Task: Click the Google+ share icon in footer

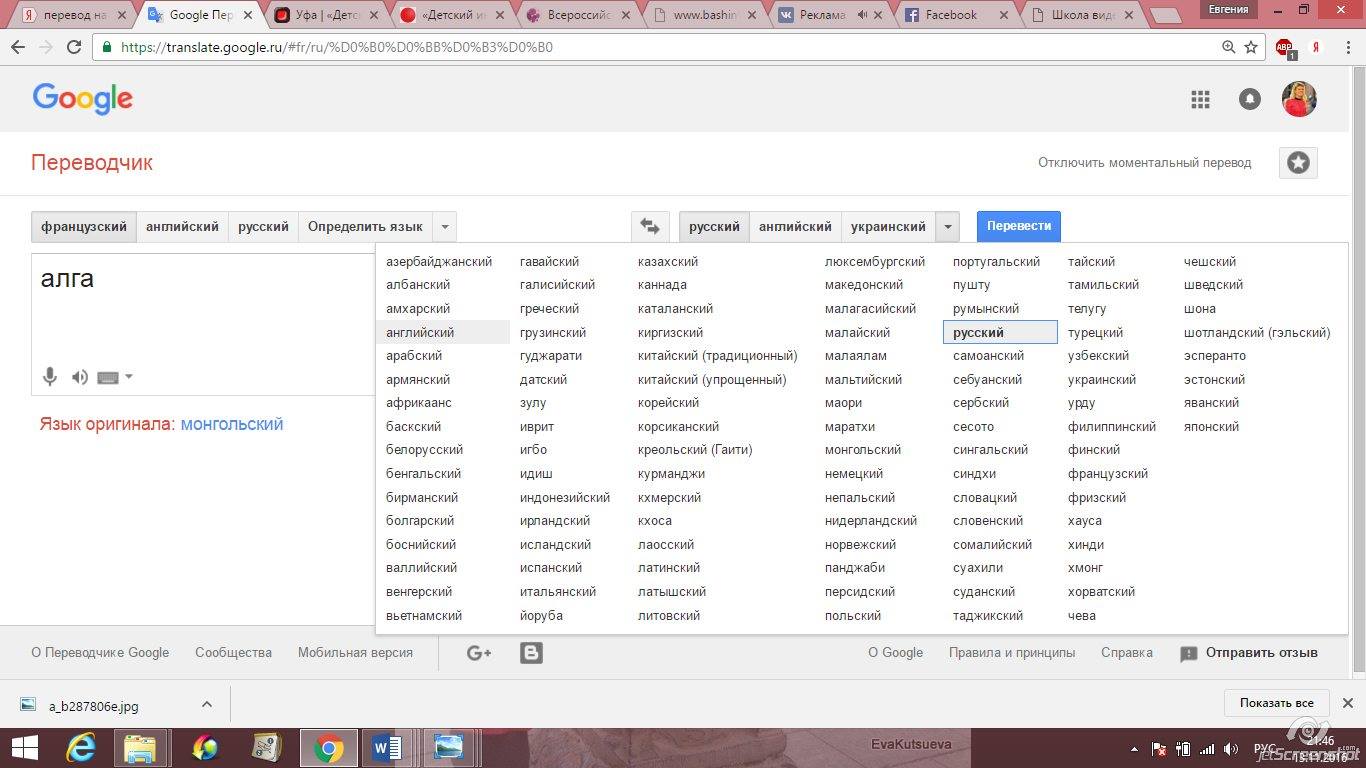Action: click(x=479, y=653)
